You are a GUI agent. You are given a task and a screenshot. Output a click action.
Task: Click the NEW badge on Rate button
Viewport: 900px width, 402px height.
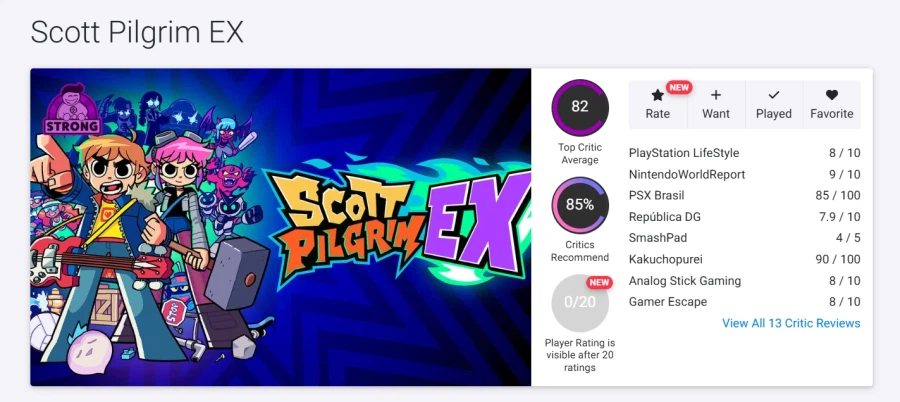point(679,87)
